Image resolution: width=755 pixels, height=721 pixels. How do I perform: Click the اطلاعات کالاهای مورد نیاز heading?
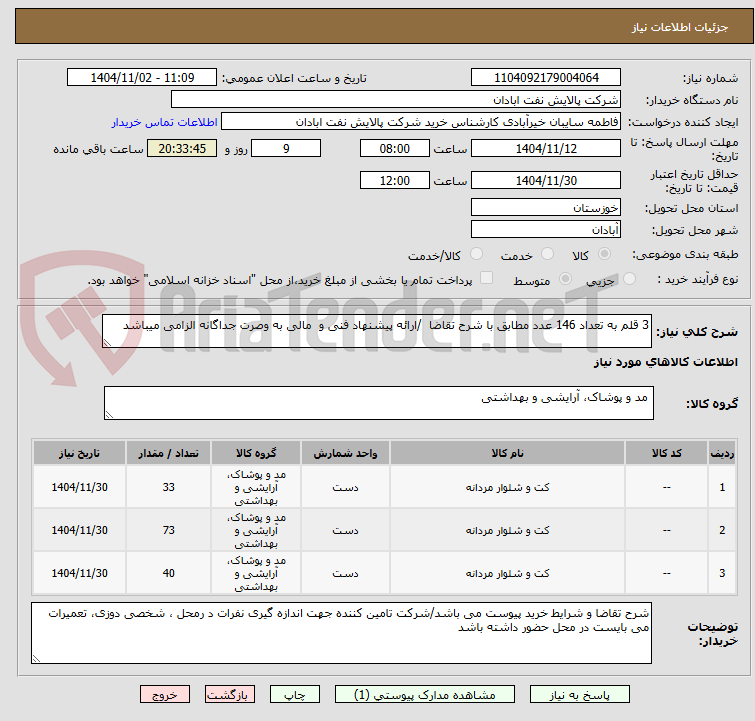(665, 362)
